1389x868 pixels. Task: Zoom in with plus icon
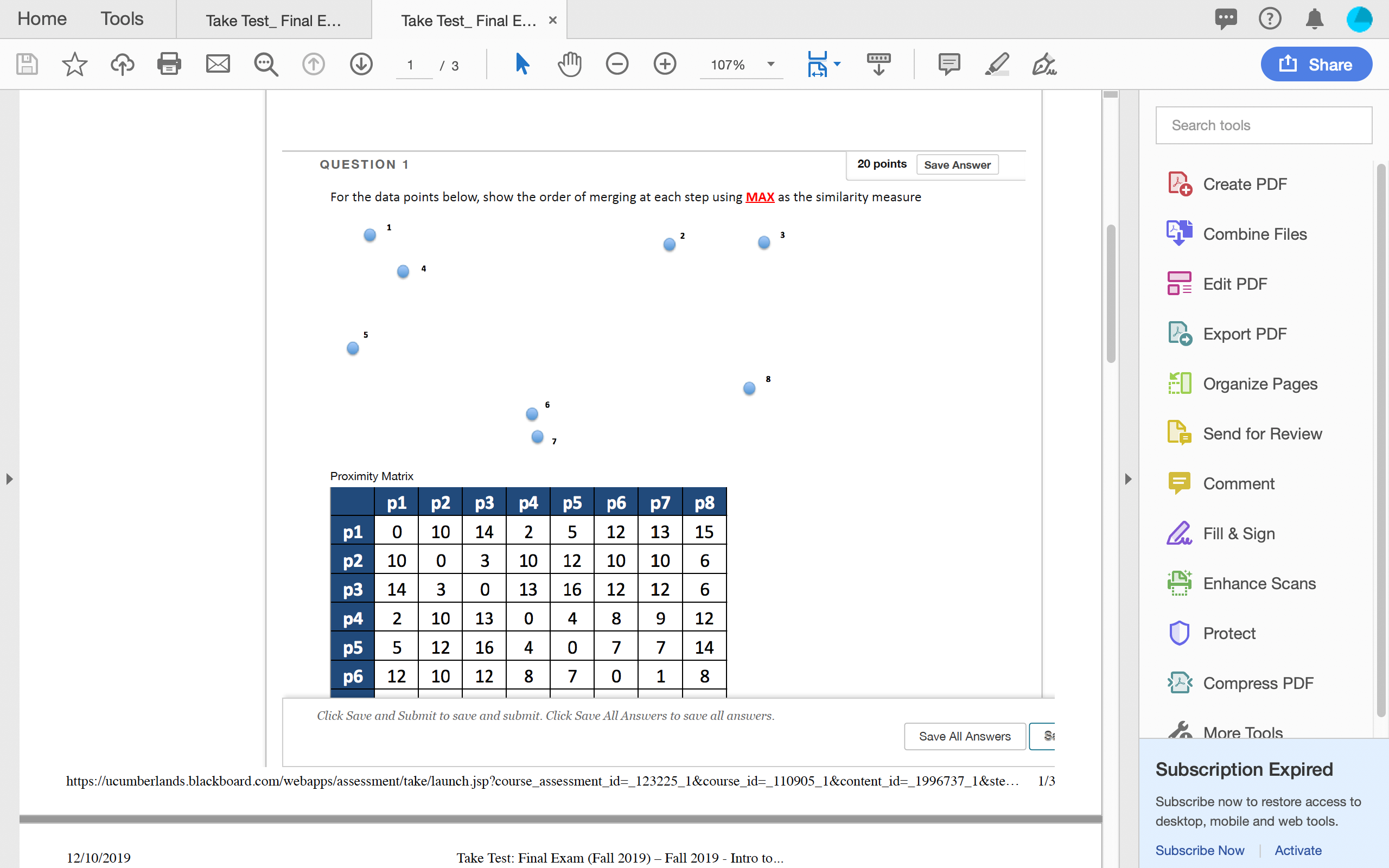665,65
